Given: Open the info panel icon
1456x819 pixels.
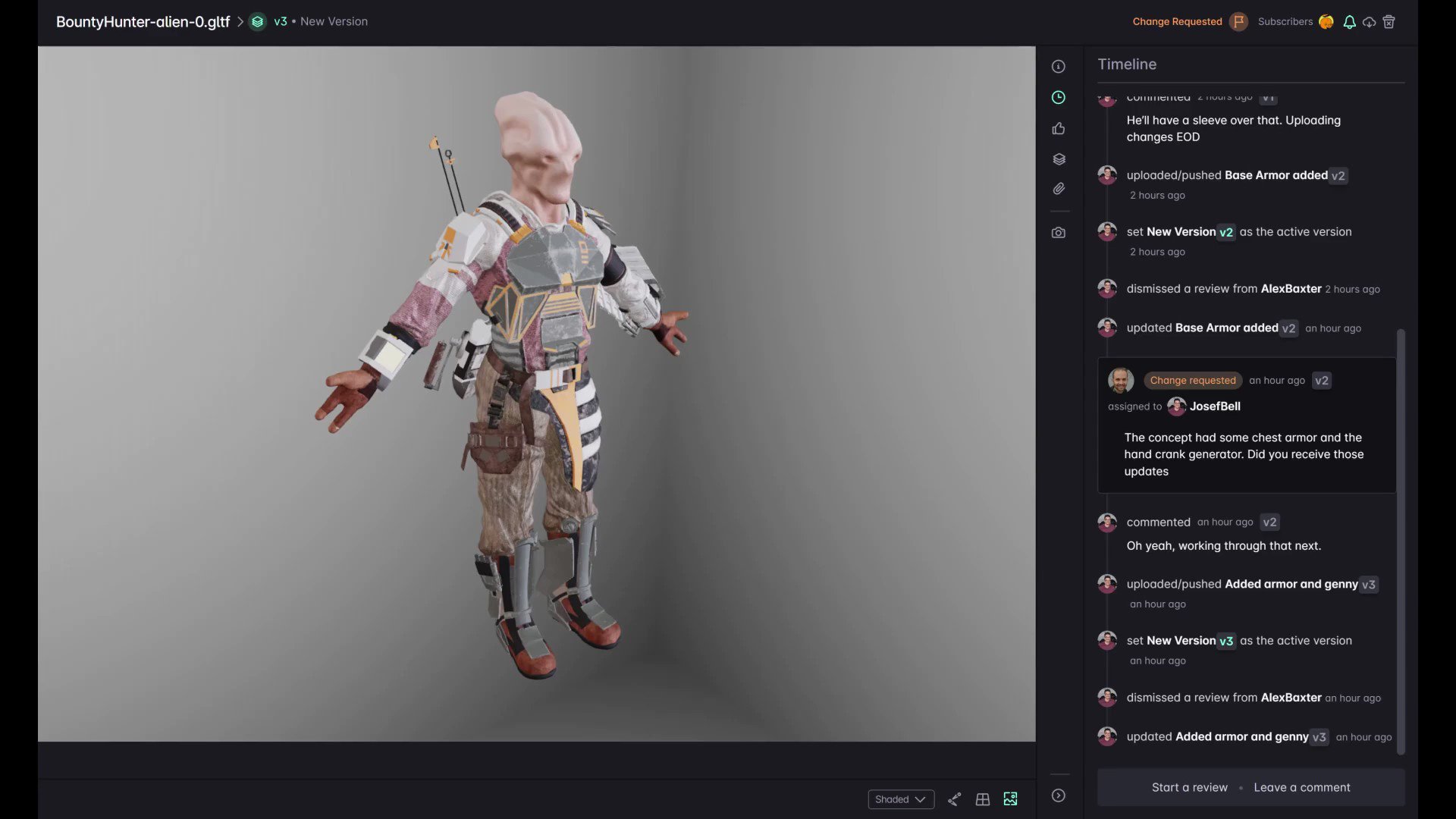Looking at the screenshot, I should 1059,67.
